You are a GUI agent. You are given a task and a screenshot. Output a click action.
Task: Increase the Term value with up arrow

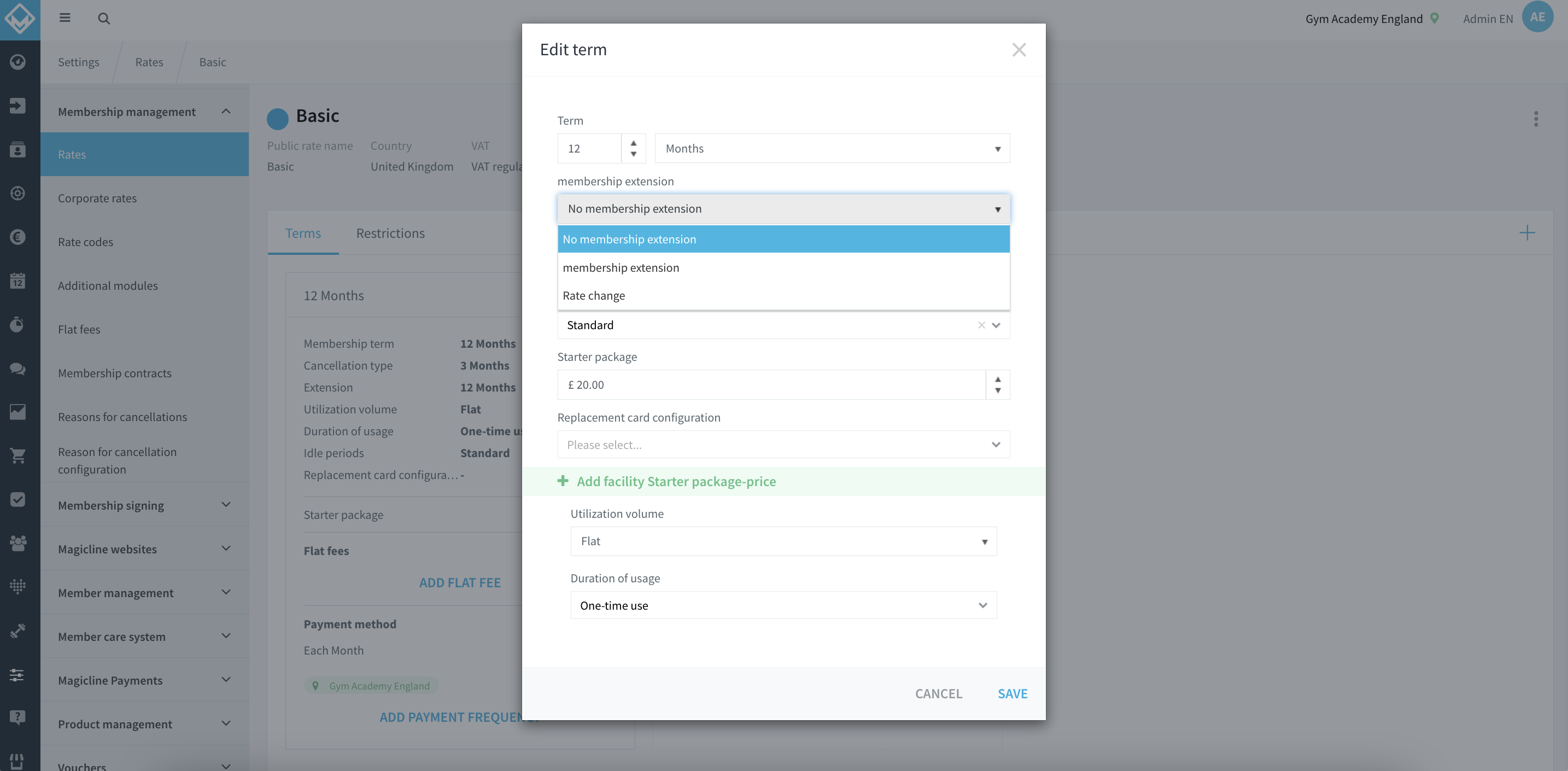[633, 143]
